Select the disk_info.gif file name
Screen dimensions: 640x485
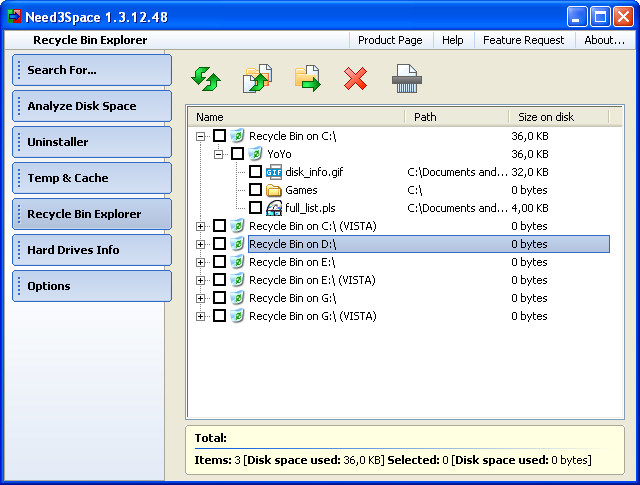tap(314, 172)
